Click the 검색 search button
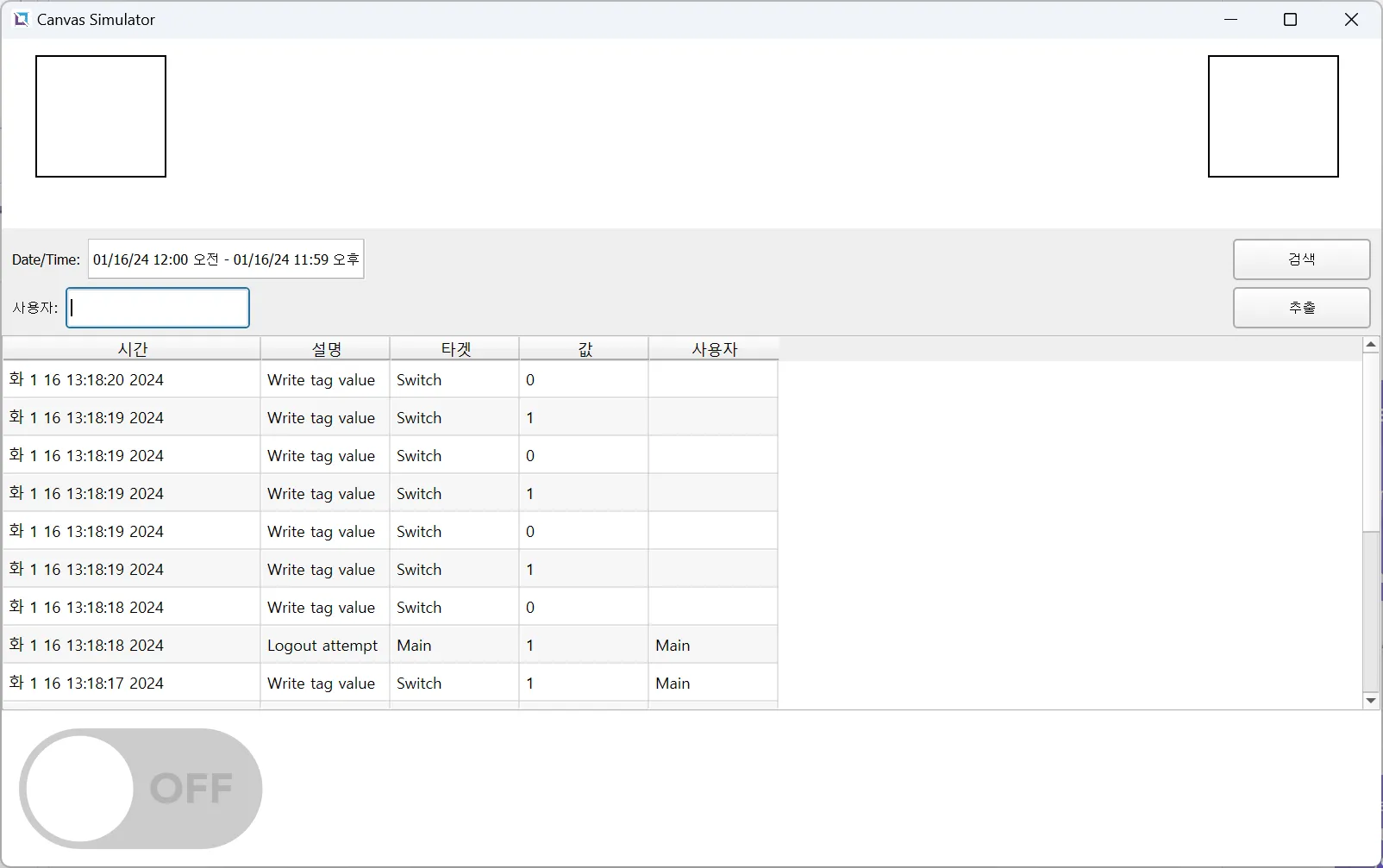The image size is (1383, 868). (1300, 259)
